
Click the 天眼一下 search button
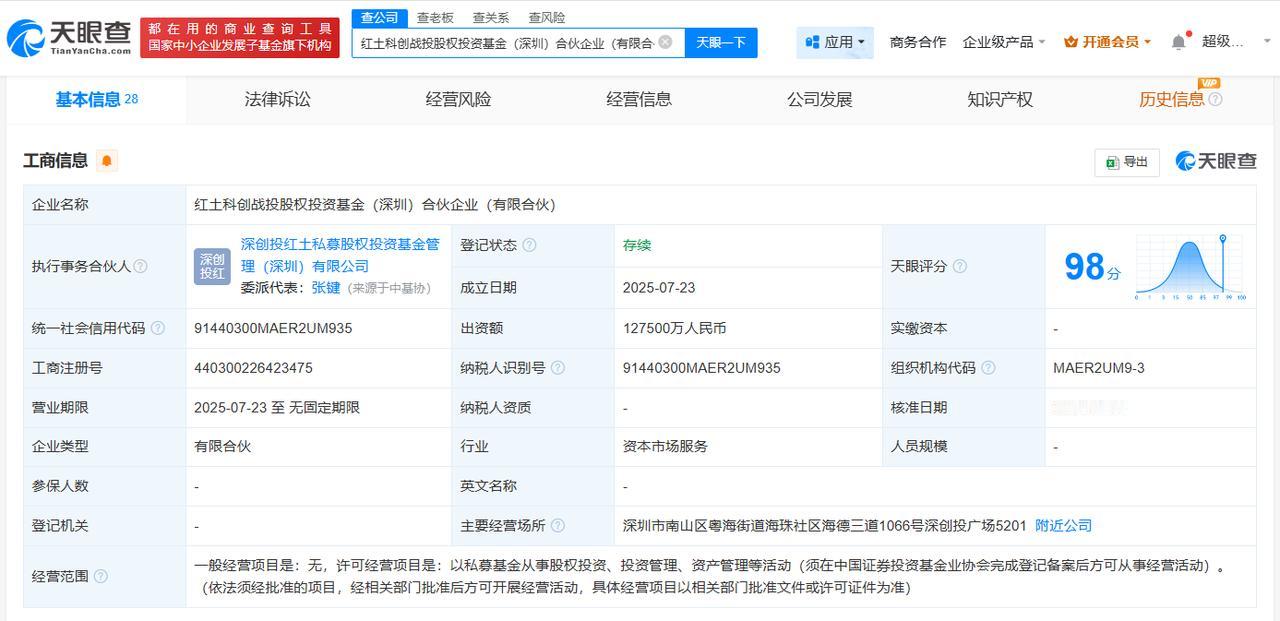coord(721,42)
